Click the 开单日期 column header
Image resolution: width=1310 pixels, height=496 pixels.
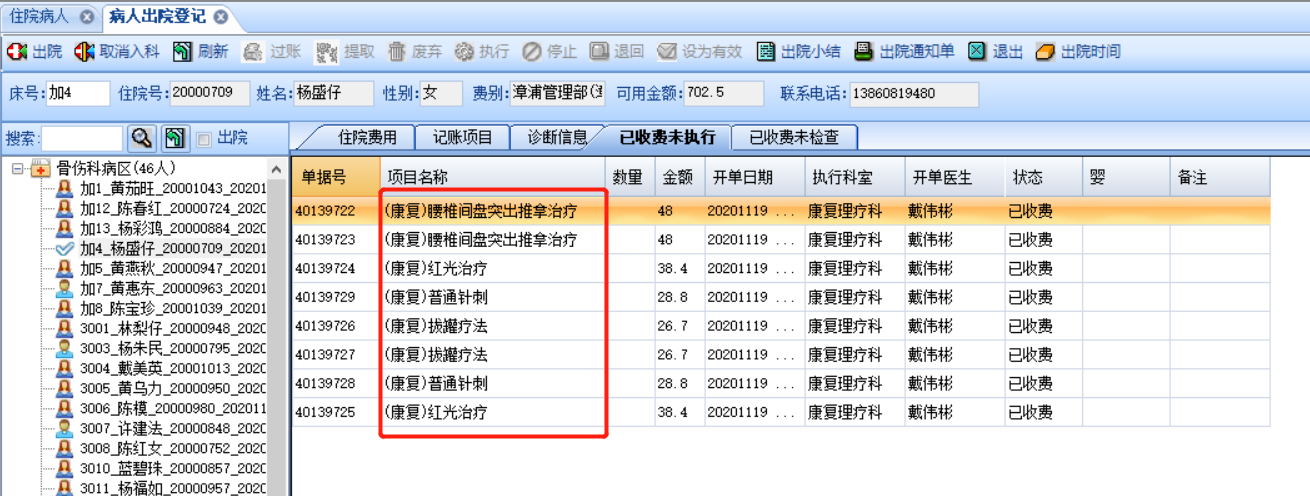tap(754, 177)
